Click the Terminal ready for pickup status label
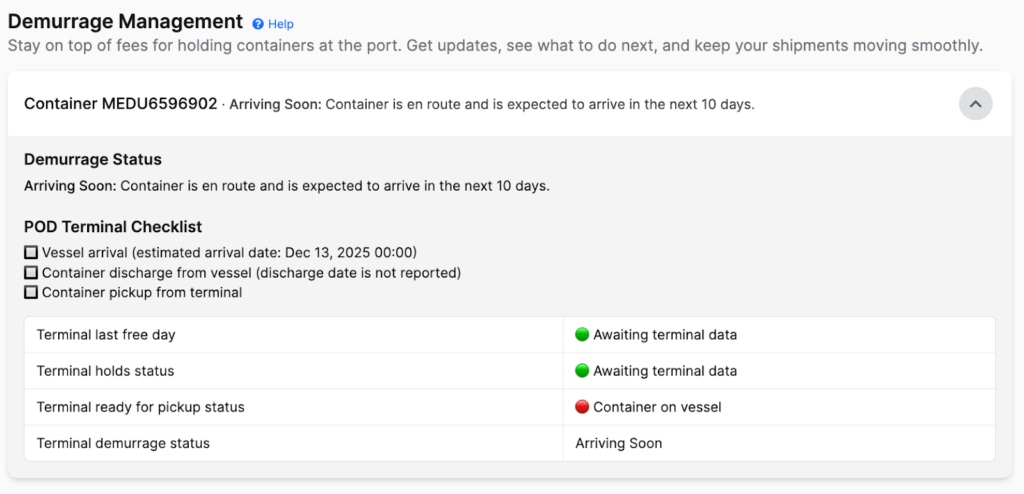The image size is (1024, 494). 140,407
